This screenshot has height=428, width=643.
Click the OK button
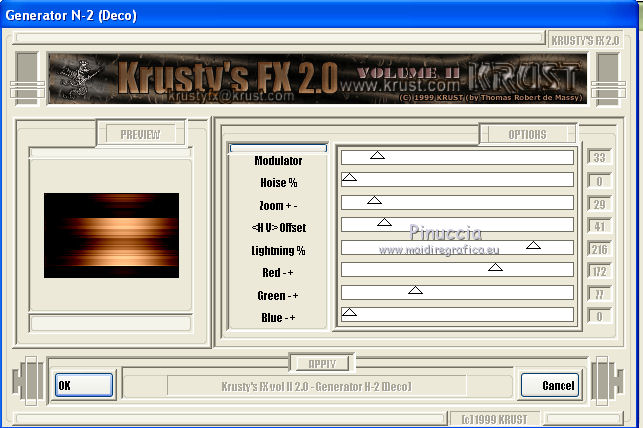(x=84, y=385)
